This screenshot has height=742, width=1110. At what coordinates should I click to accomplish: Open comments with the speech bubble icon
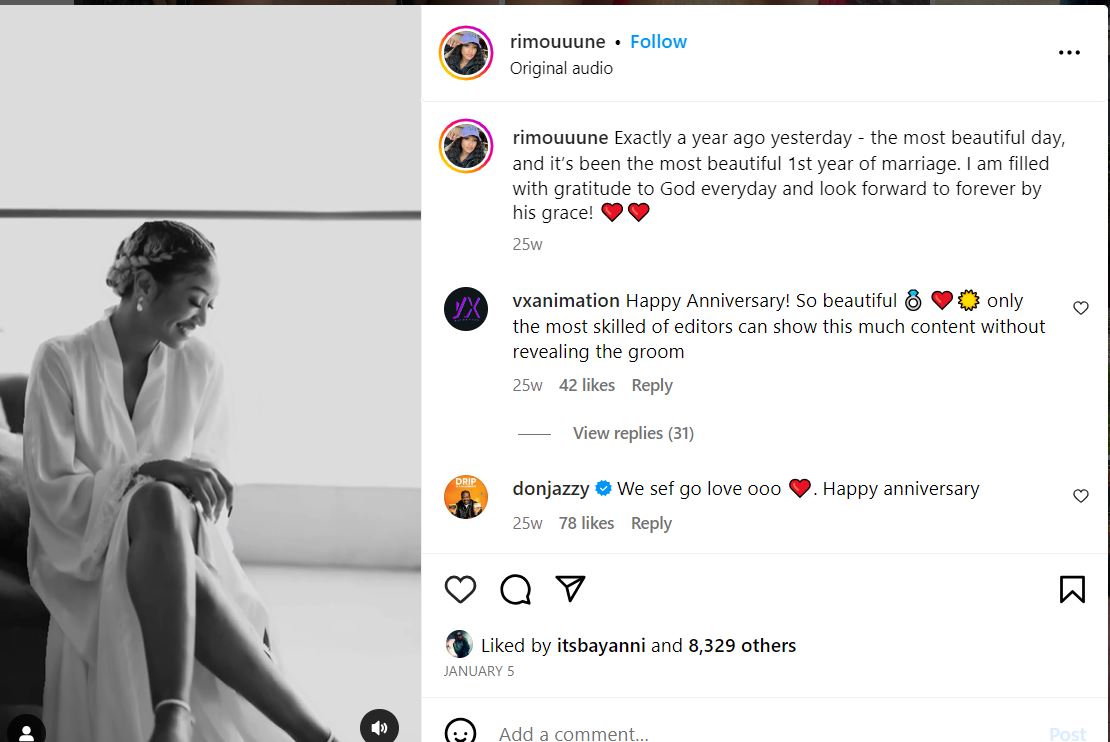(x=515, y=590)
